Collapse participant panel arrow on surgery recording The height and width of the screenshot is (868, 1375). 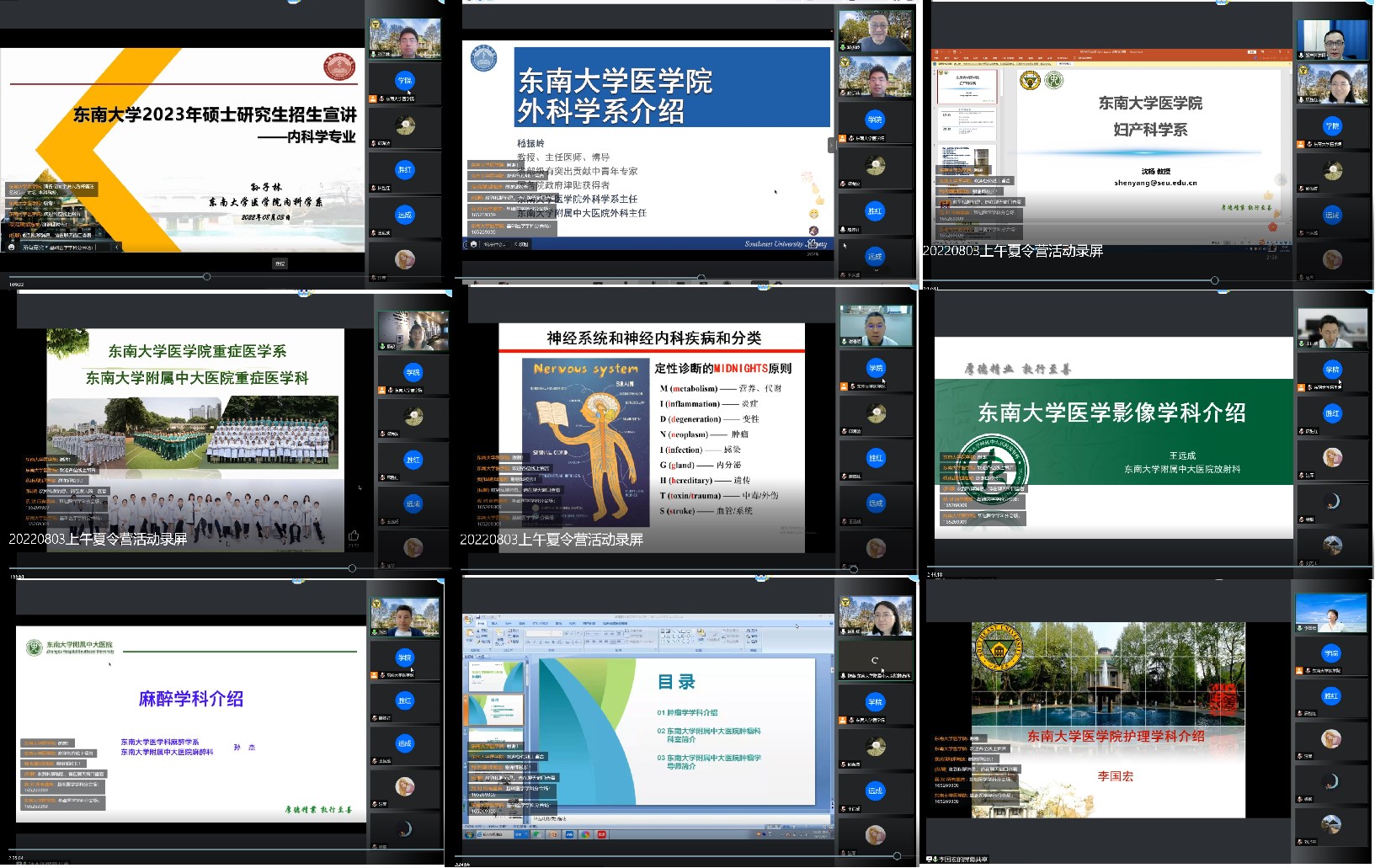tap(831, 145)
